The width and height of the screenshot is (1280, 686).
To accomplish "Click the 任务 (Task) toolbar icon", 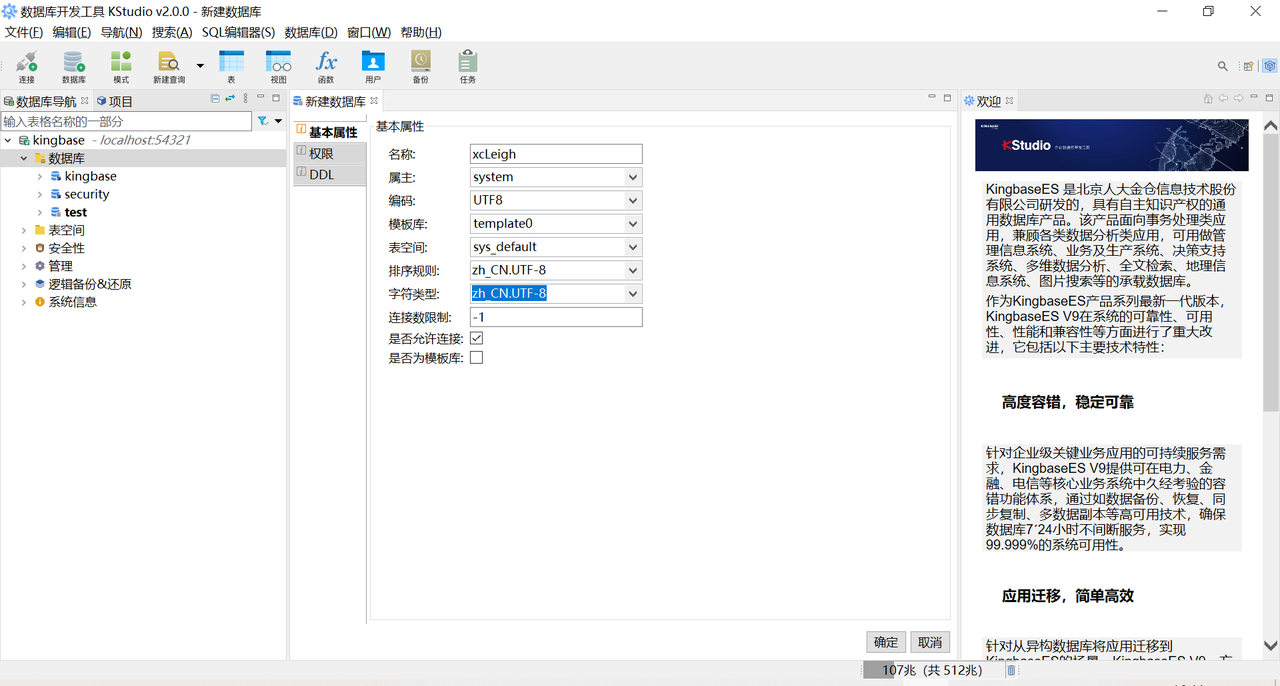I will pos(468,66).
